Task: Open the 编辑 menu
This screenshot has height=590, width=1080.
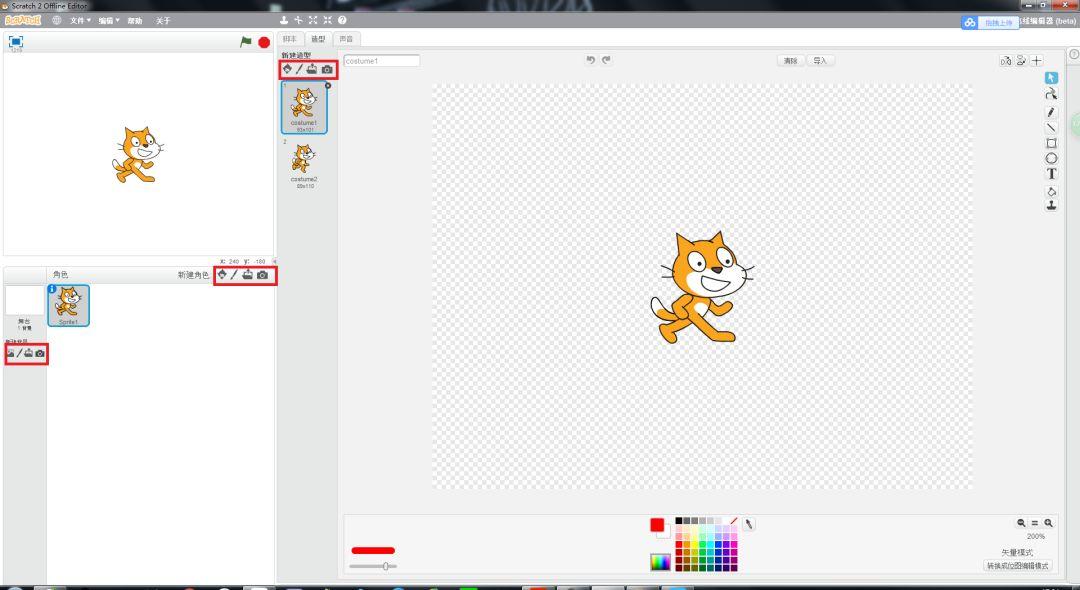Action: tap(108, 21)
